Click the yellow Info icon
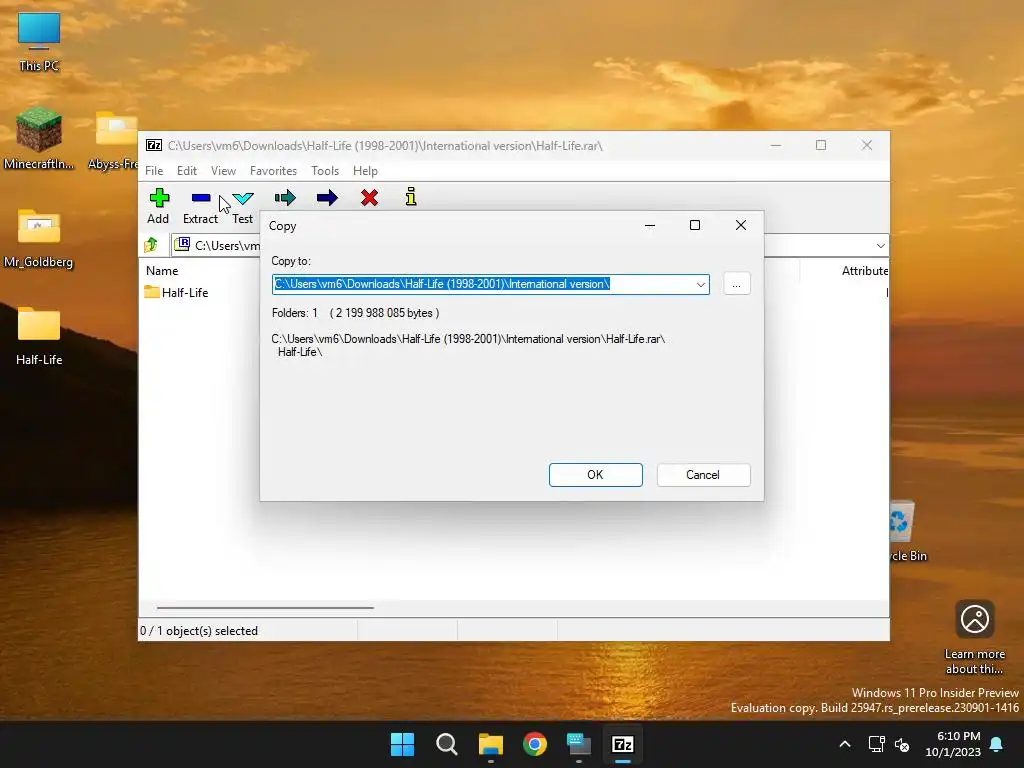The height and width of the screenshot is (768, 1024). pos(411,197)
